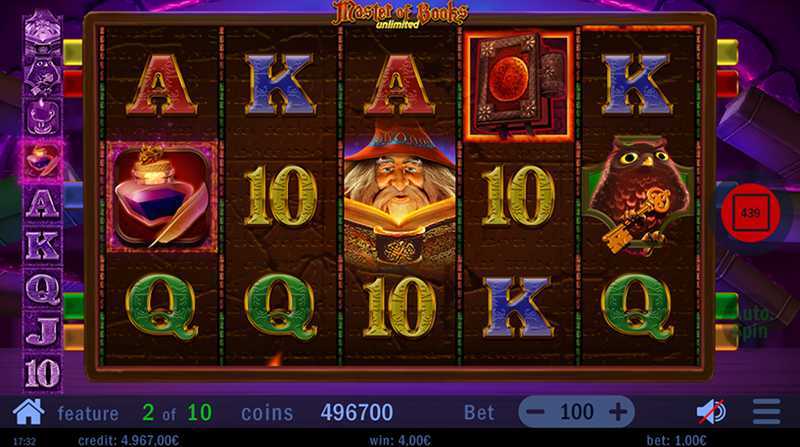Click the bet value 100 field
The width and height of the screenshot is (800, 447).
click(577, 412)
